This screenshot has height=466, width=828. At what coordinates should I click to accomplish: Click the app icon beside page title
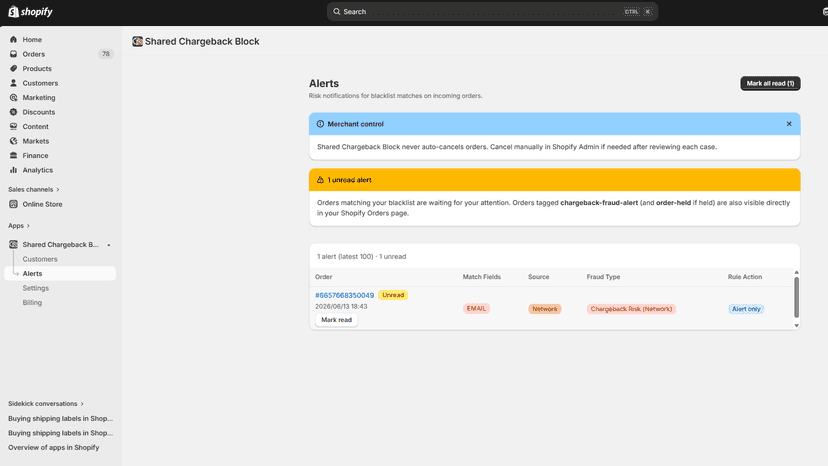137,41
